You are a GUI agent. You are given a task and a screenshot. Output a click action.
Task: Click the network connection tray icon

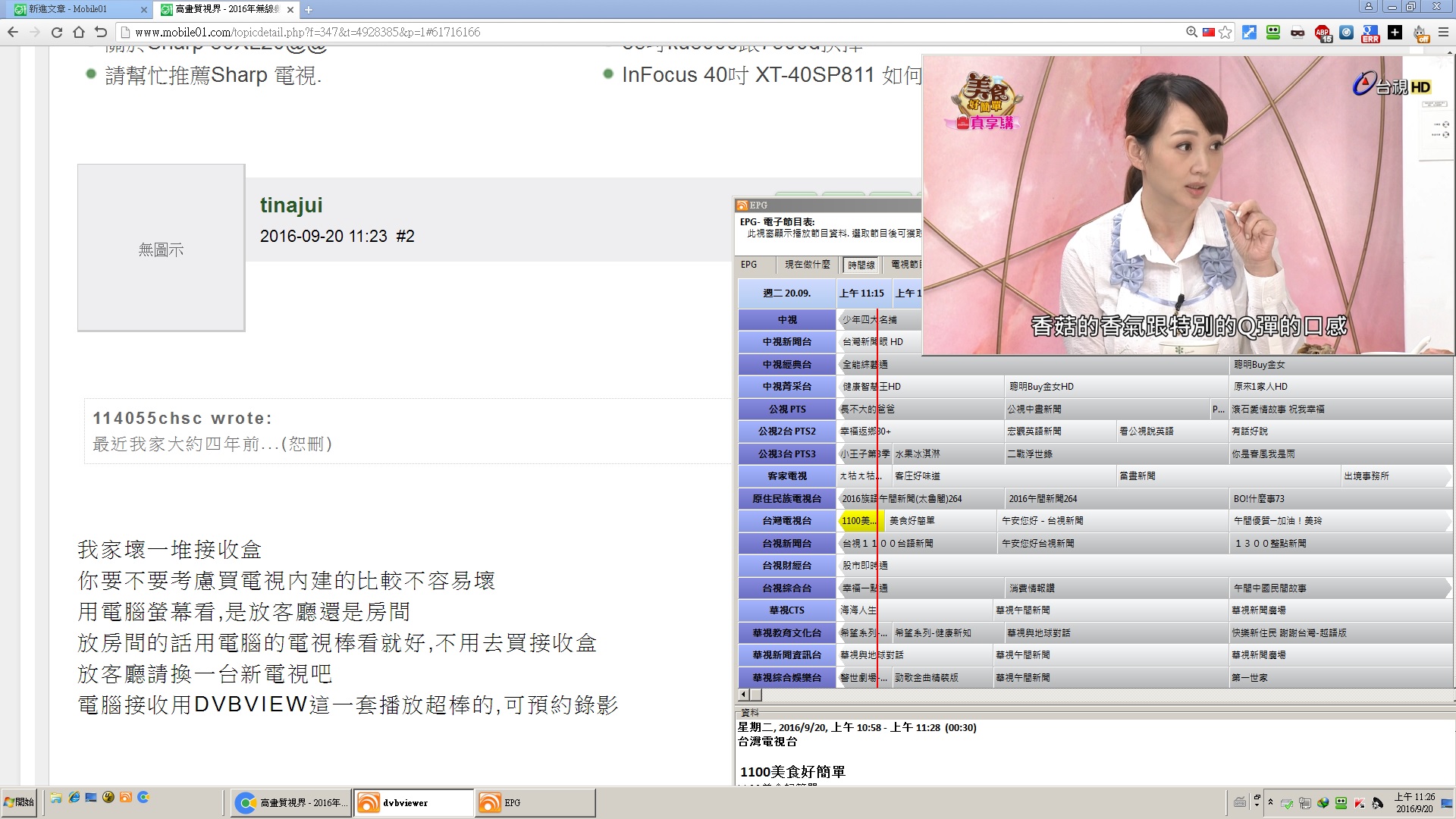point(1305,803)
